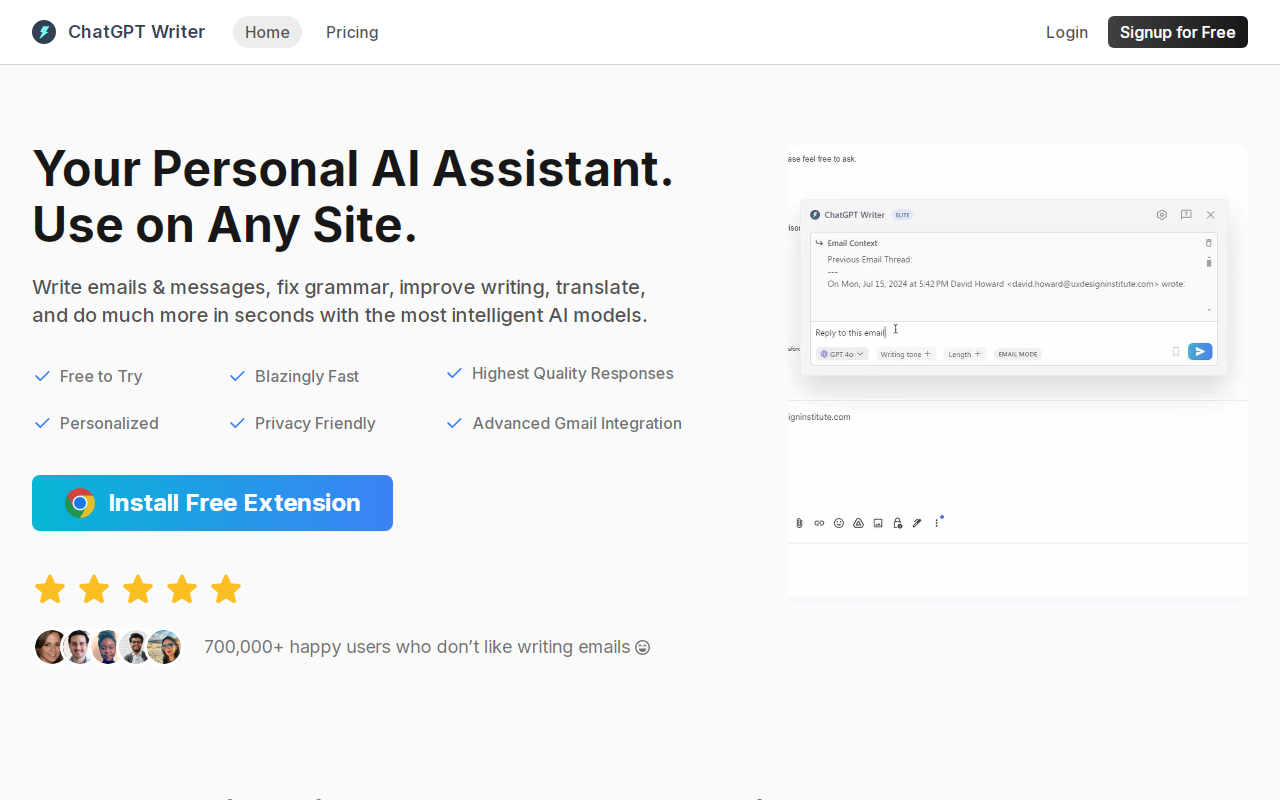Click the "Privacy Friendly" text
Image resolution: width=1280 pixels, height=800 pixels.
[315, 423]
